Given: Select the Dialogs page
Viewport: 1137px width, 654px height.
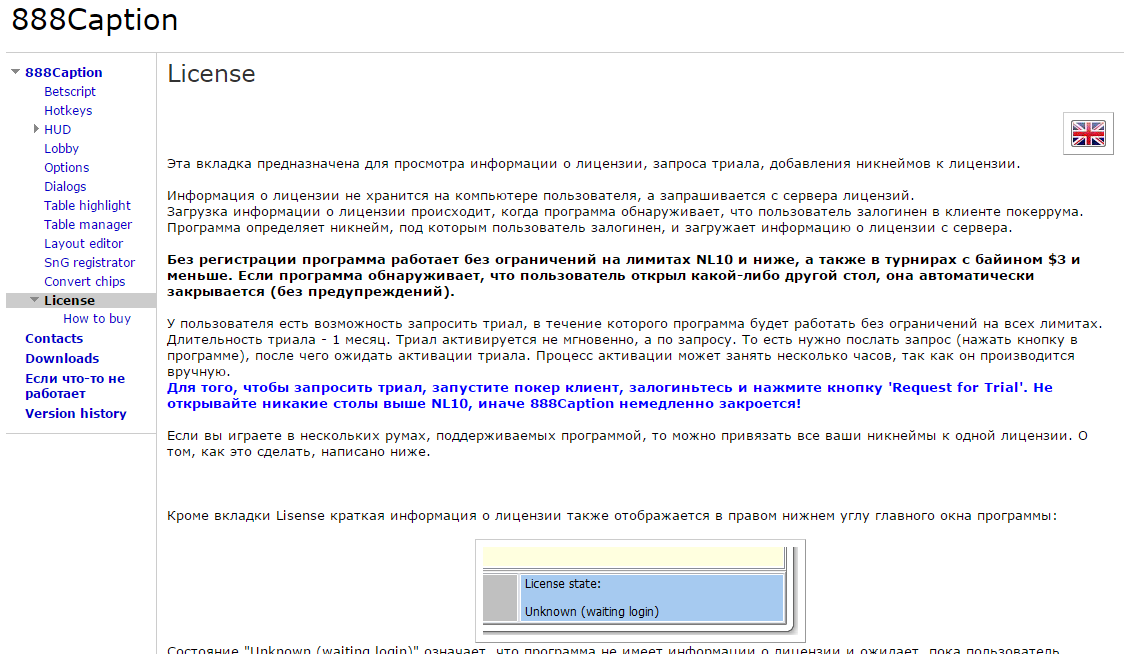Looking at the screenshot, I should tap(65, 186).
